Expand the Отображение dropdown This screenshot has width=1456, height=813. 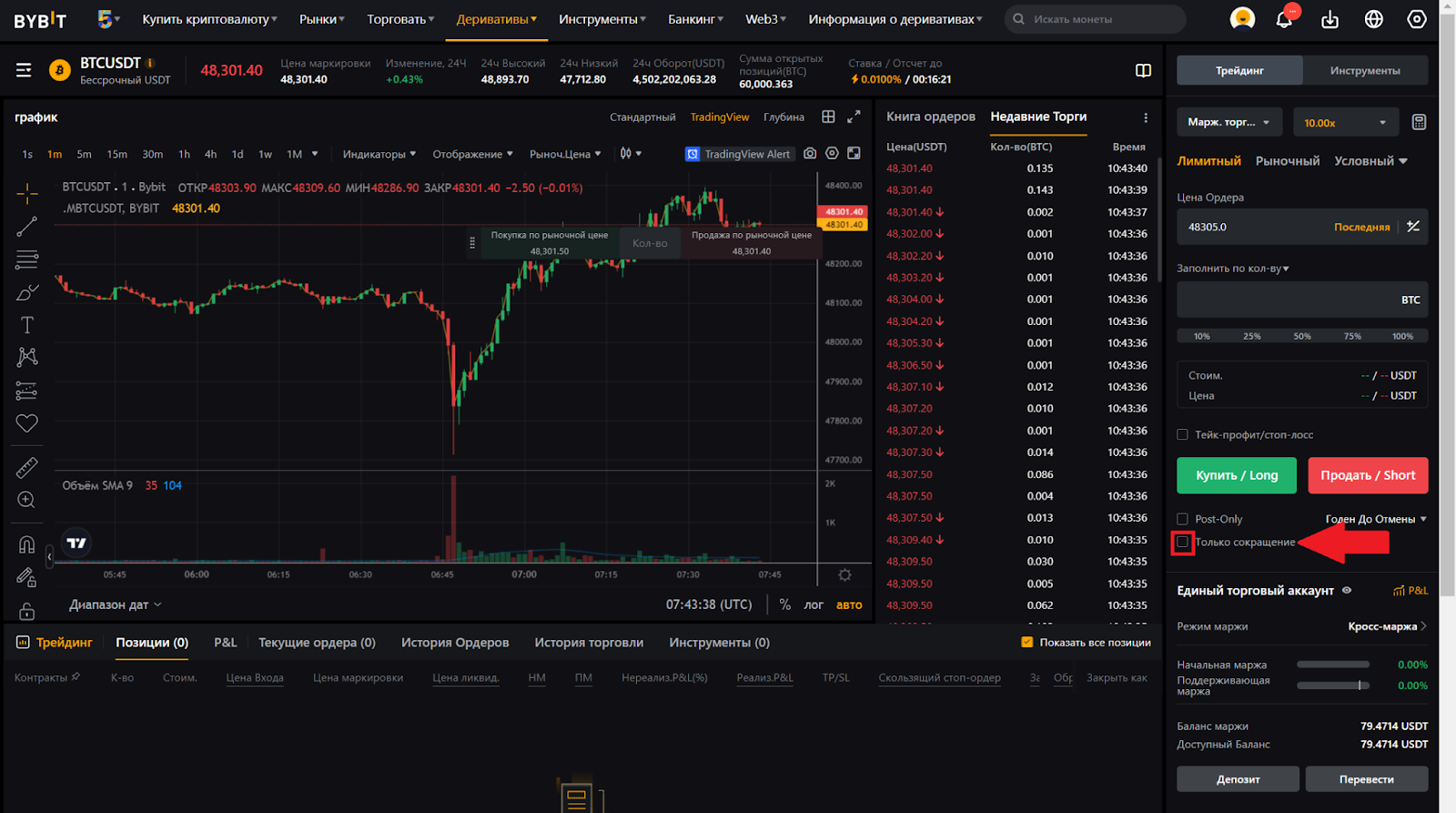(473, 154)
